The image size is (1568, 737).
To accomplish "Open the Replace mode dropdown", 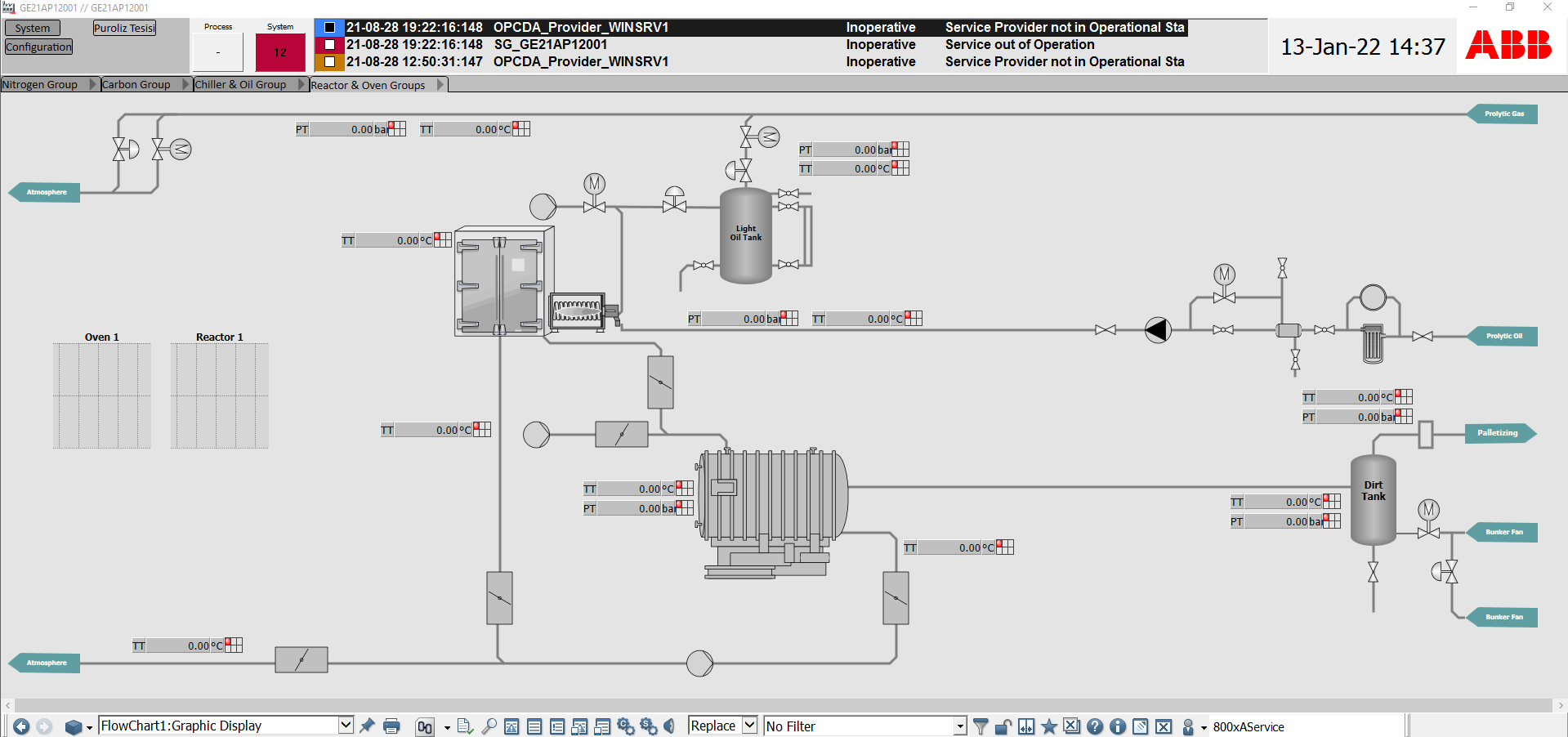I will click(749, 726).
